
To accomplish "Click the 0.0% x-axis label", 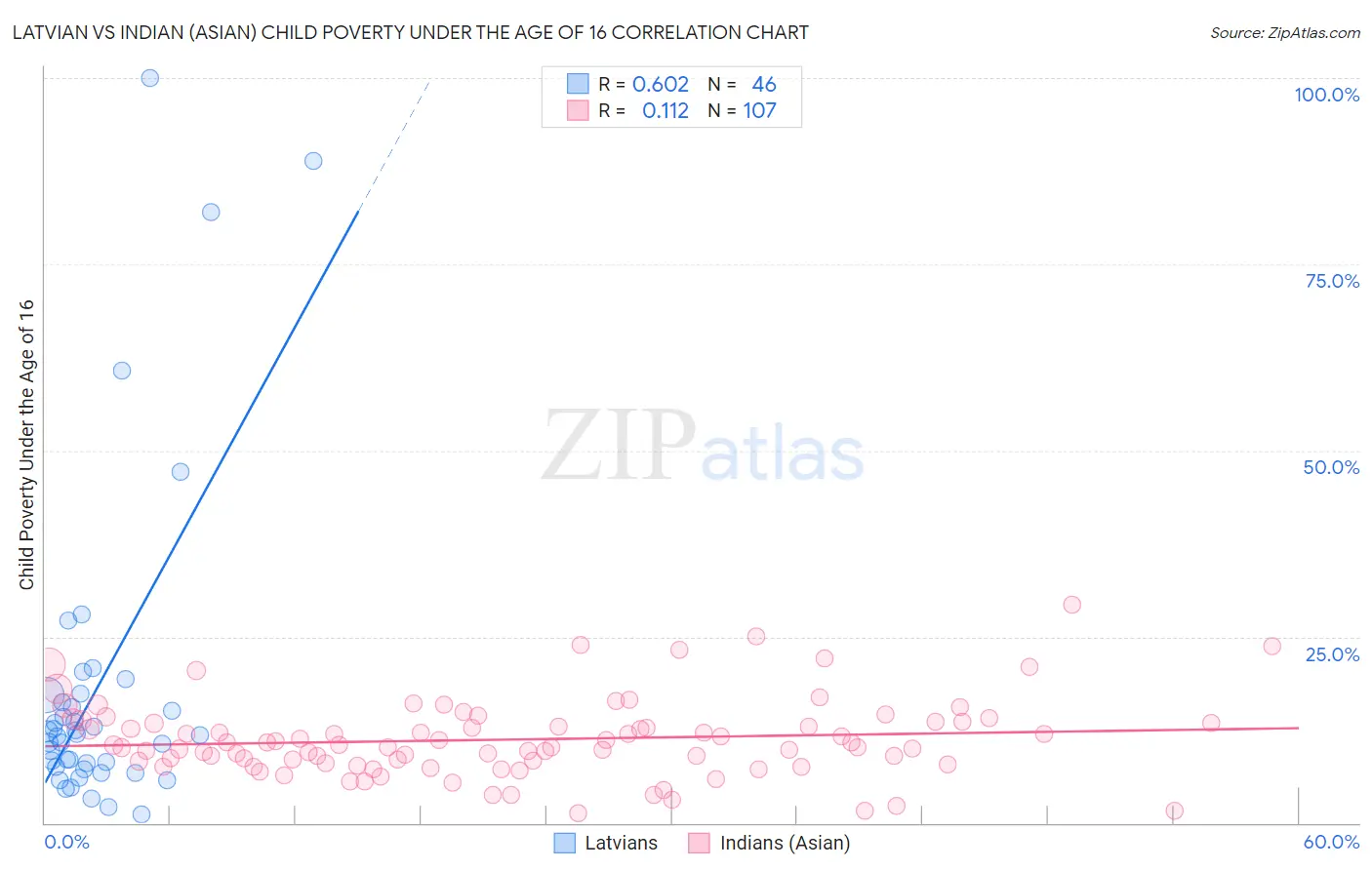I will pyautogui.click(x=66, y=842).
